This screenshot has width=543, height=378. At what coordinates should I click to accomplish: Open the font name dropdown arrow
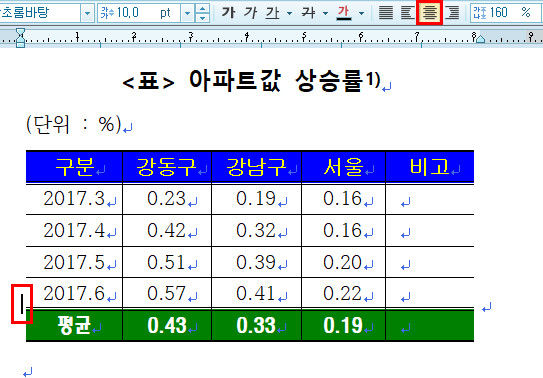pos(87,13)
